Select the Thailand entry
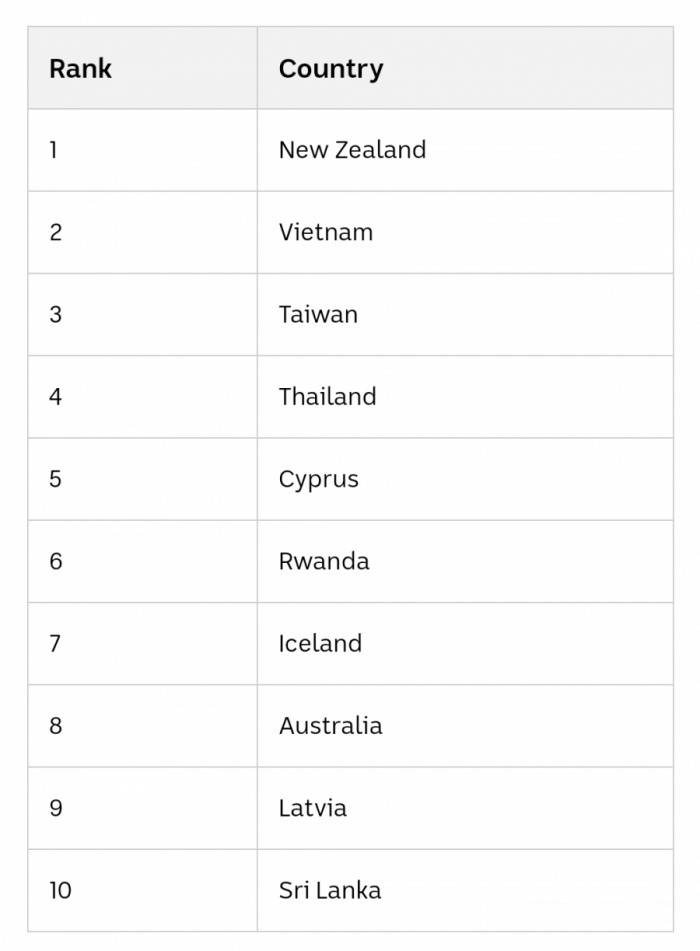The width and height of the screenshot is (700, 951). click(x=328, y=396)
